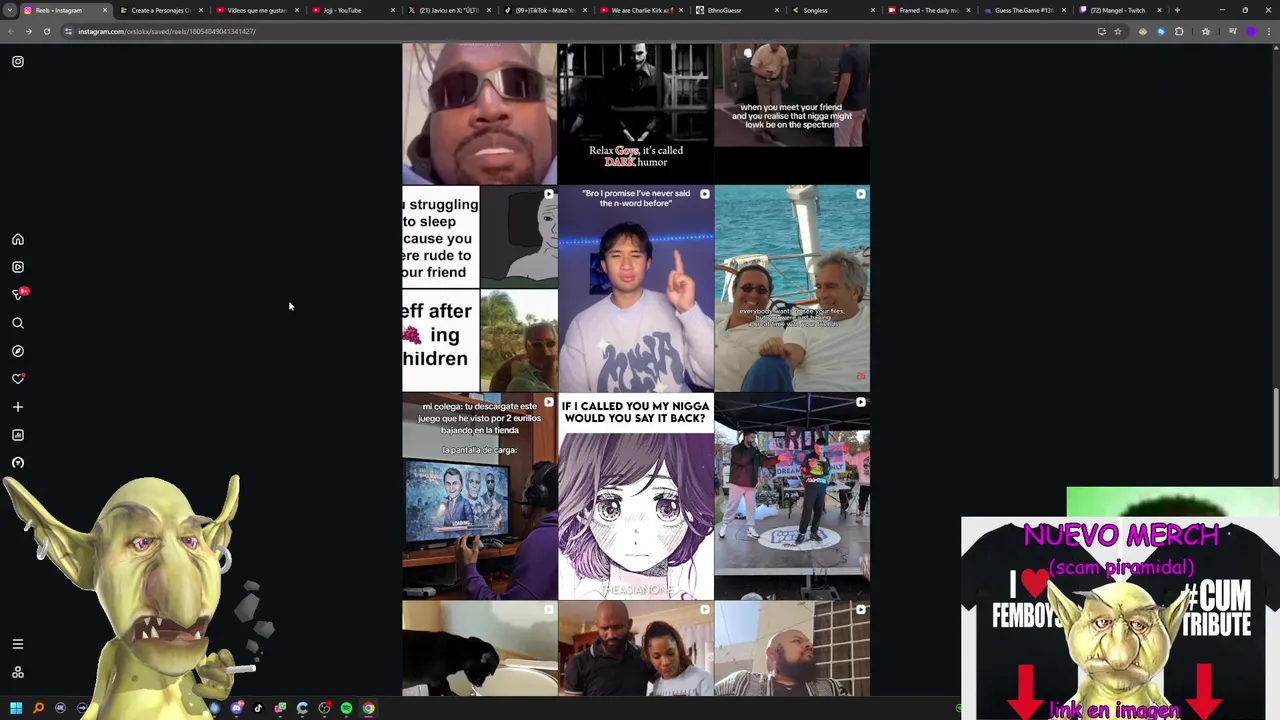Image resolution: width=1280 pixels, height=720 pixels.
Task: Switch to the Guess The Game tab
Action: (x=1024, y=10)
